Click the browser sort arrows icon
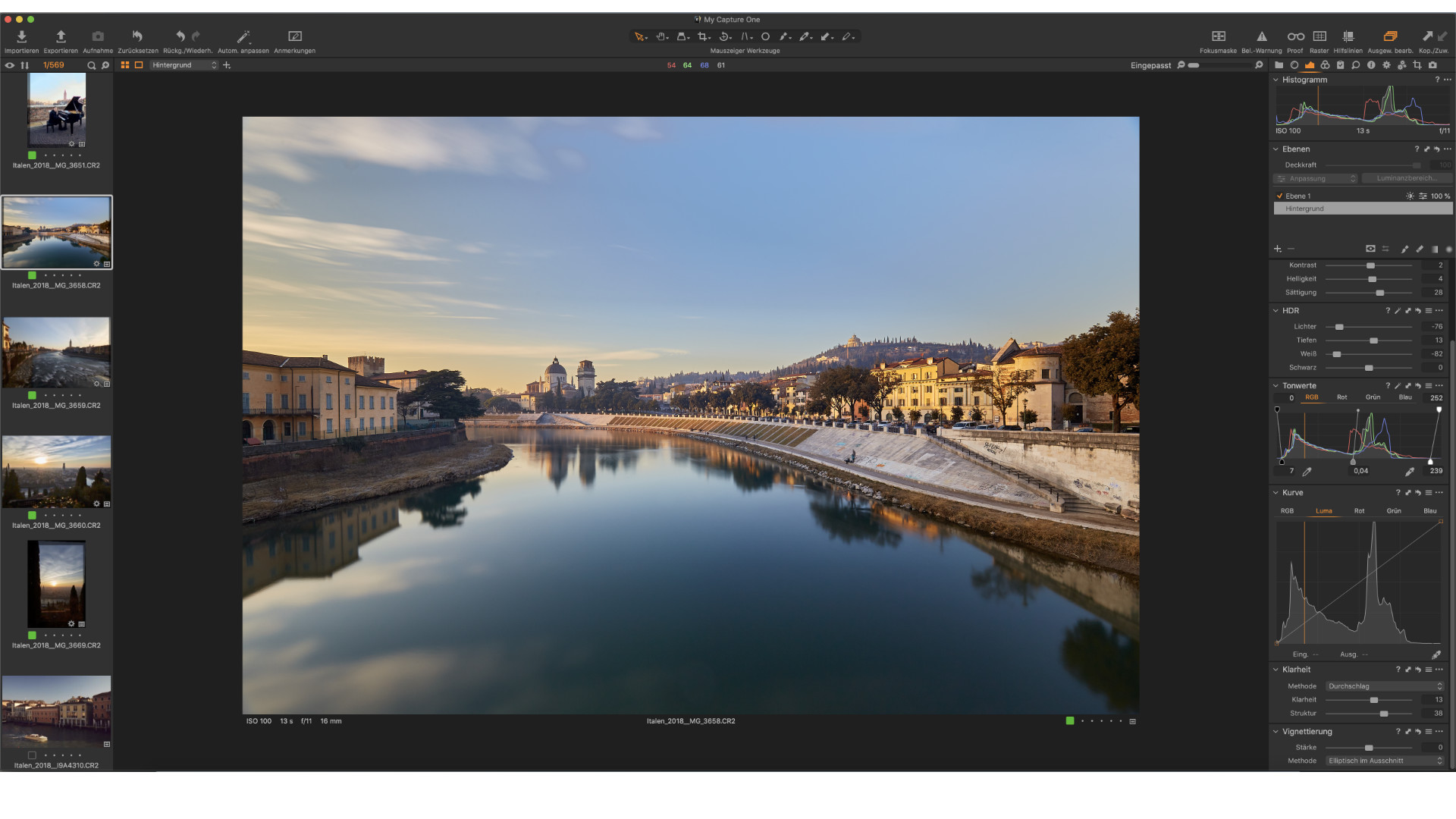The width and height of the screenshot is (1456, 819). click(x=25, y=65)
